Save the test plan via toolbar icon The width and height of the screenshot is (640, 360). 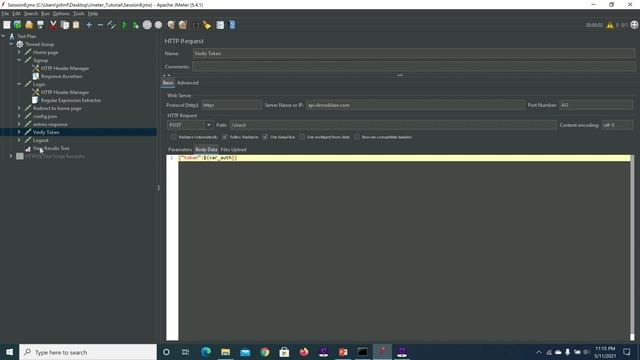point(40,25)
